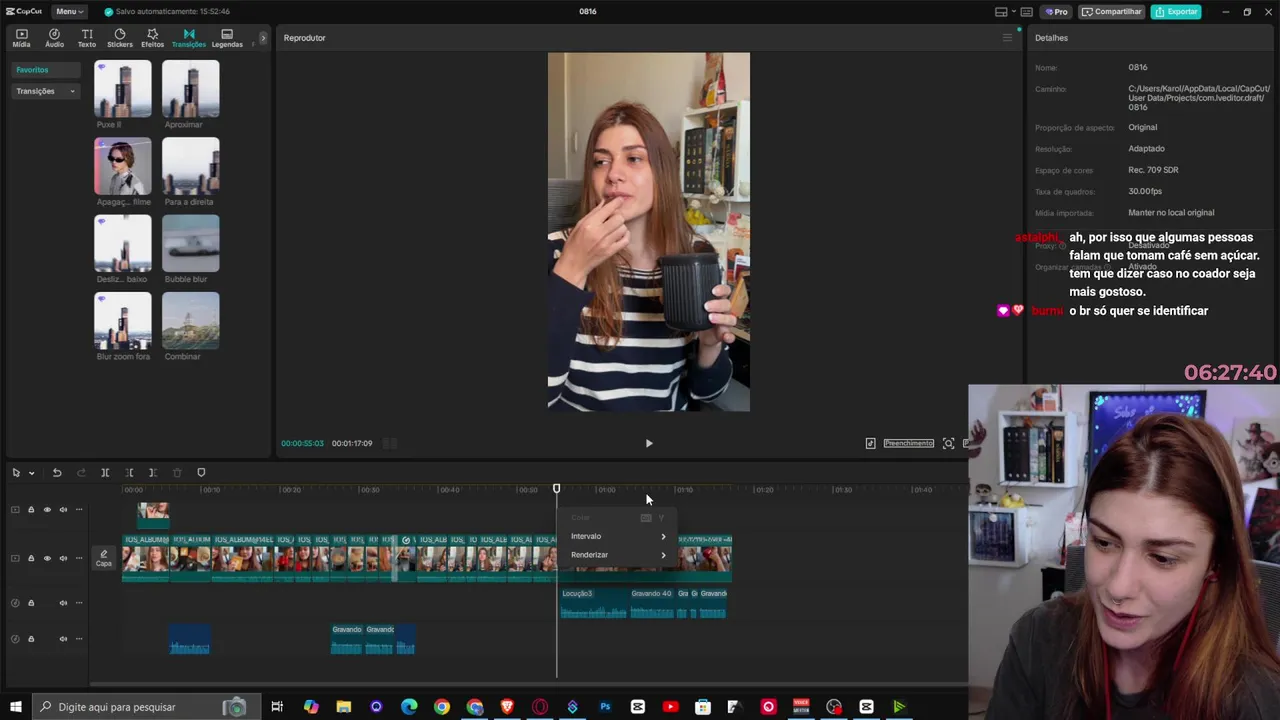Open File Explorer from the taskbar
The image size is (1280, 720).
tap(344, 707)
